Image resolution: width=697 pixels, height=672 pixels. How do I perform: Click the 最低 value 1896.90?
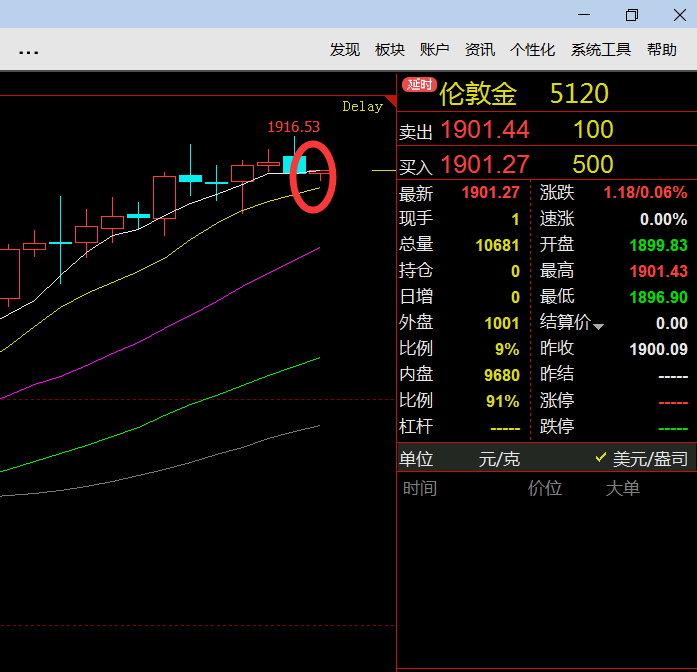click(659, 297)
